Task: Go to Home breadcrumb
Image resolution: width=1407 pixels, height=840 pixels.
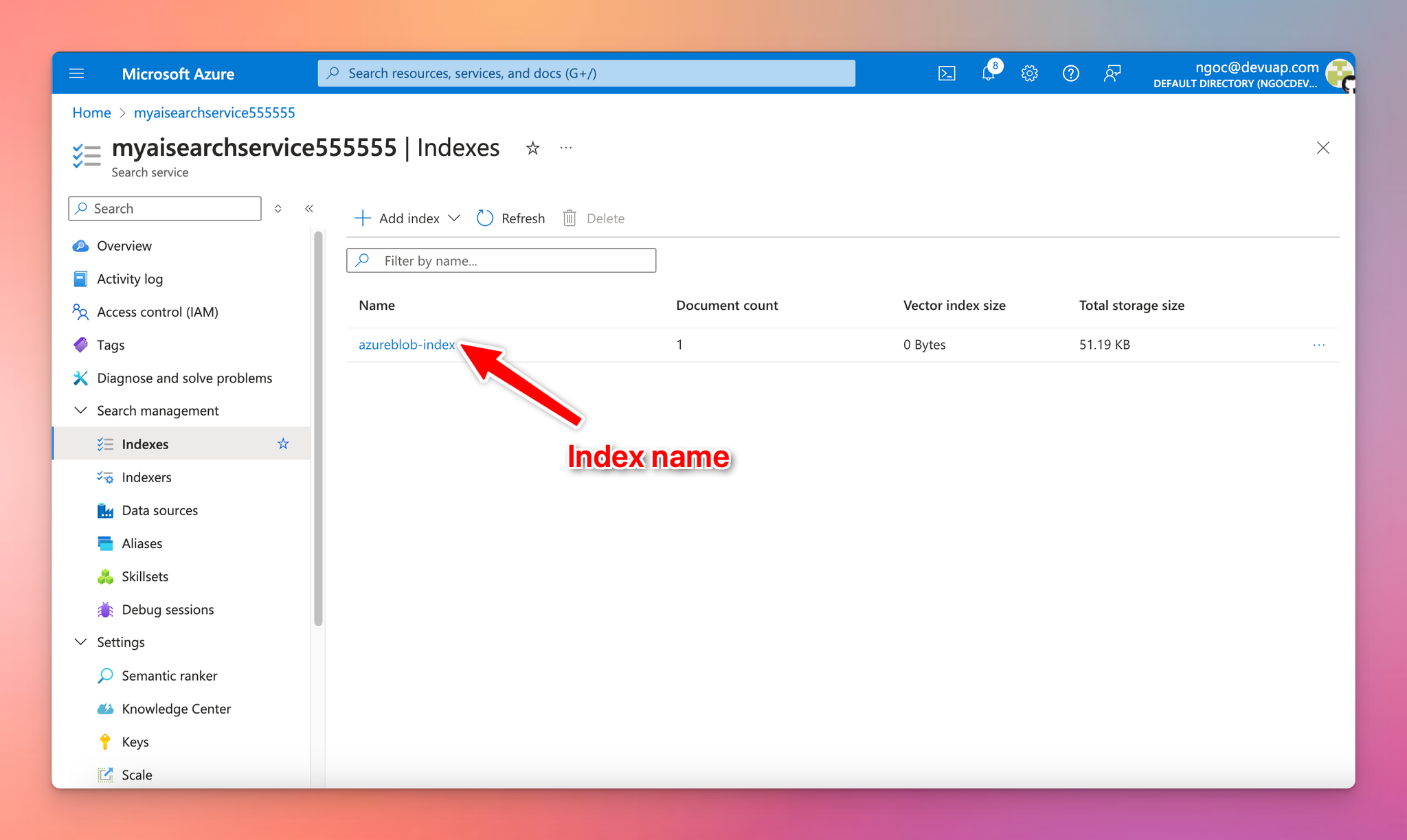Action: (x=91, y=113)
